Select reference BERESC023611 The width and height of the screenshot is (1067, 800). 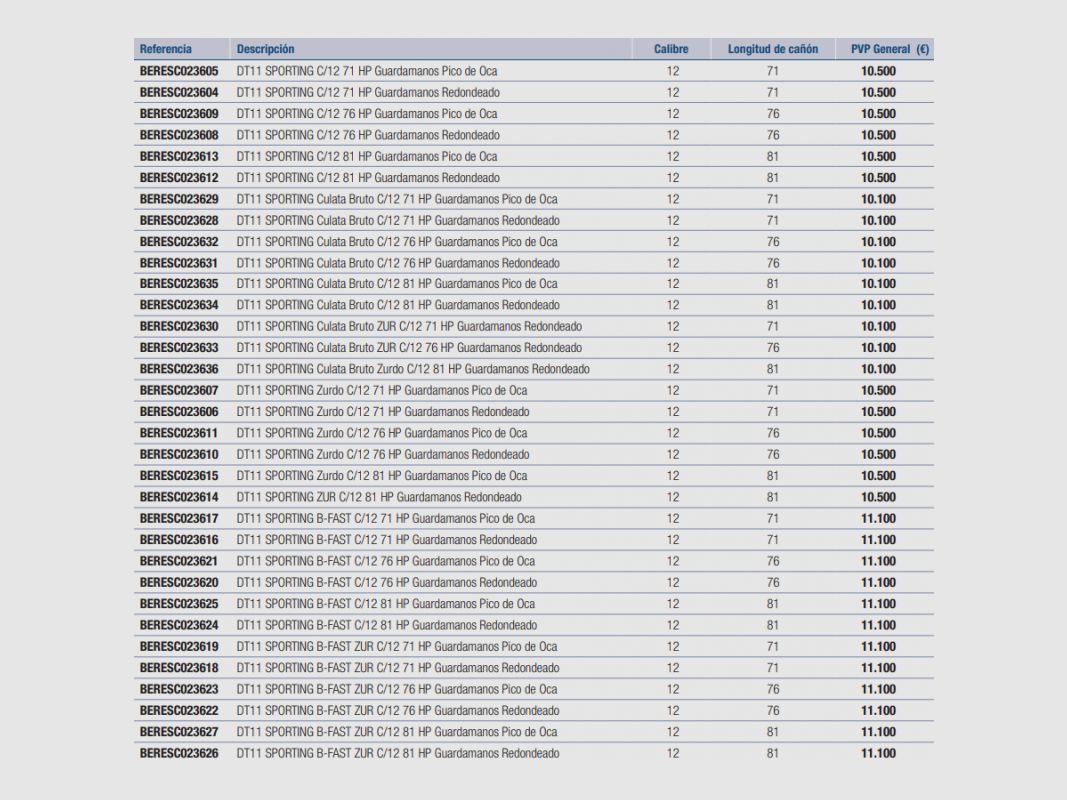(179, 433)
